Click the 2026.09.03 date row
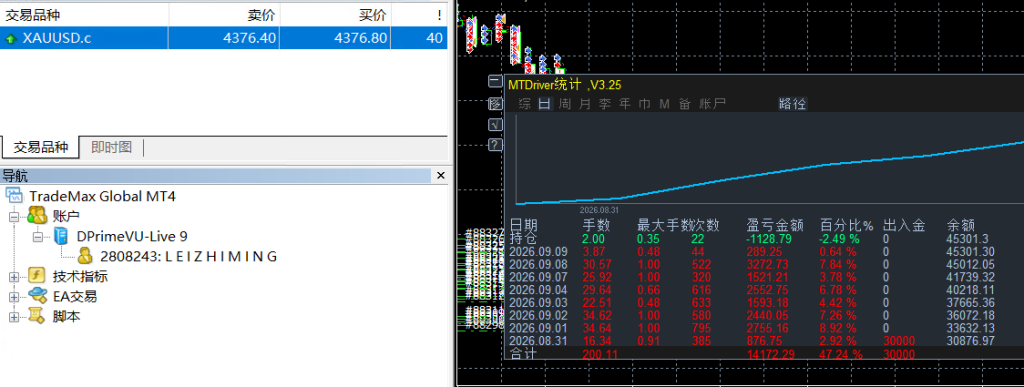The width and height of the screenshot is (1024, 387). tap(539, 302)
